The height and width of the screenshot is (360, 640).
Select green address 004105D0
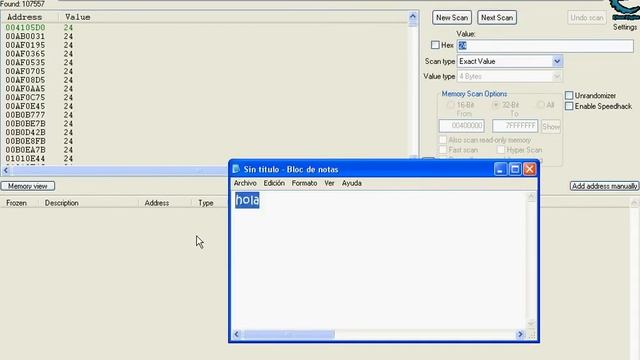25,27
